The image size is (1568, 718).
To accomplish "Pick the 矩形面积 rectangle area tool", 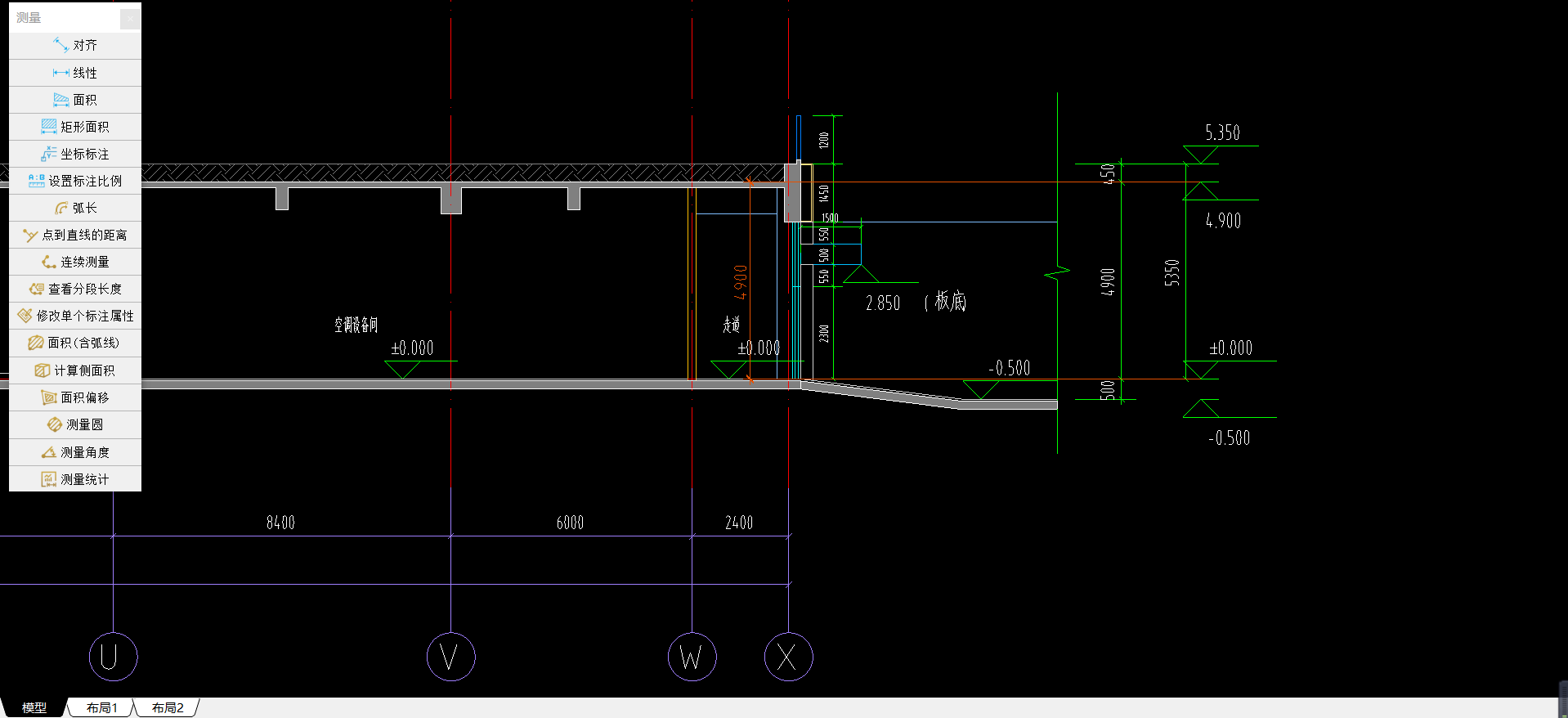I will 75,127.
